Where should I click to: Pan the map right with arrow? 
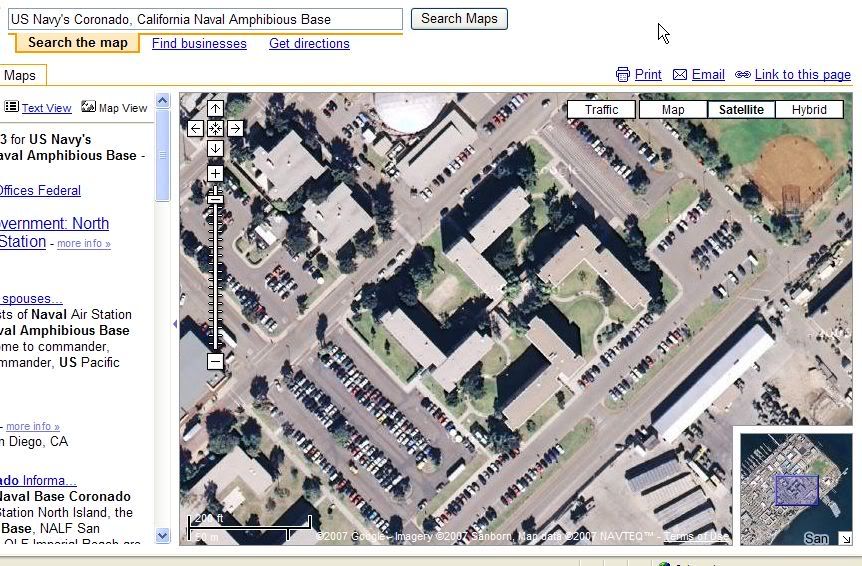click(x=235, y=128)
